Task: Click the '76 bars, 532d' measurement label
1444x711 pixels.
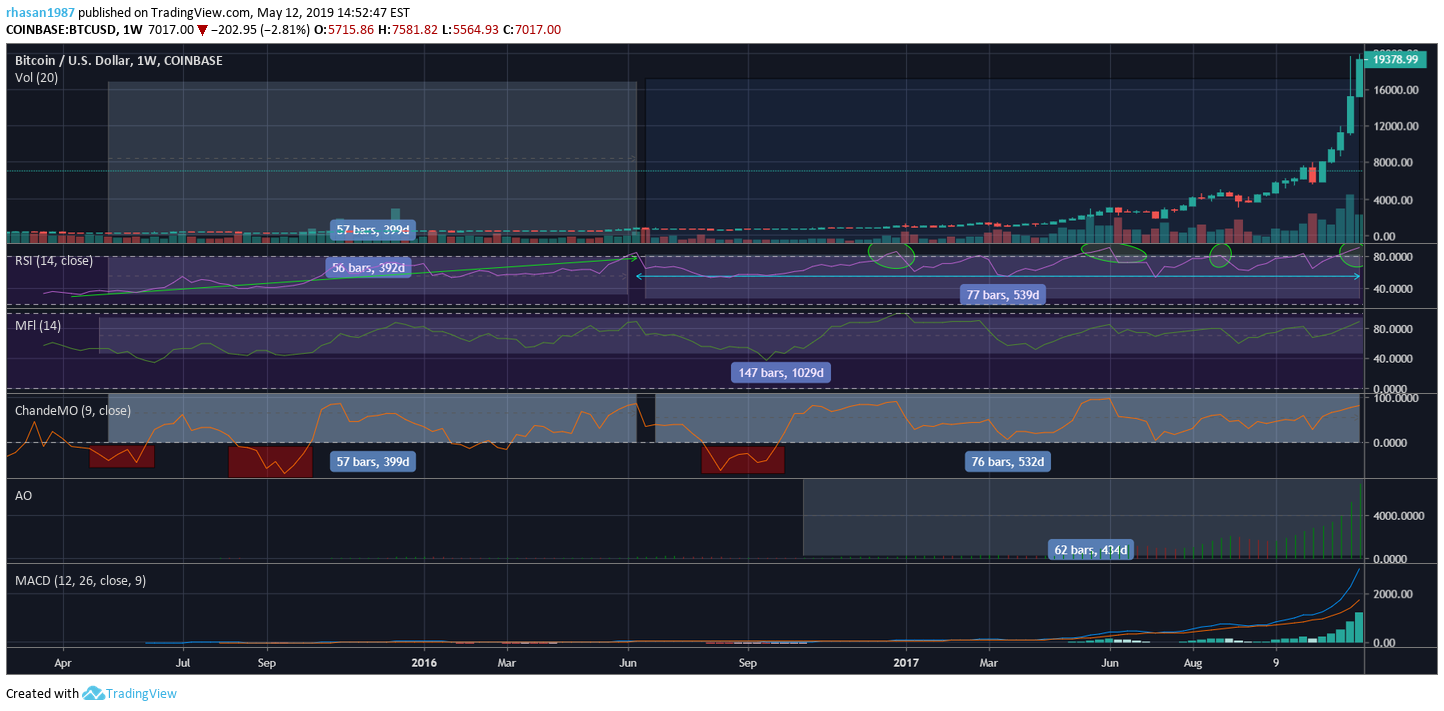Action: (1008, 461)
